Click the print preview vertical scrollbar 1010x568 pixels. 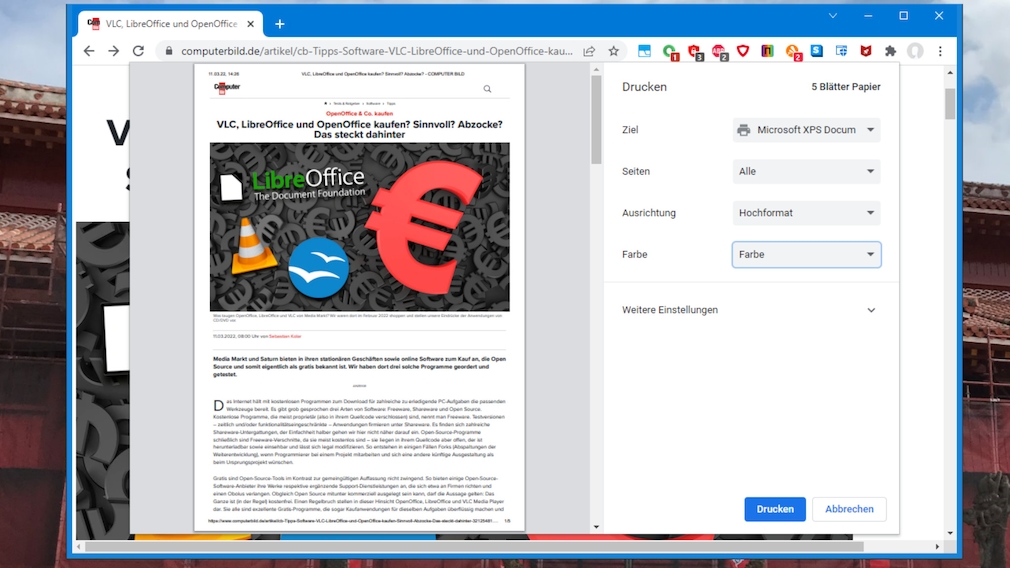[x=596, y=120]
